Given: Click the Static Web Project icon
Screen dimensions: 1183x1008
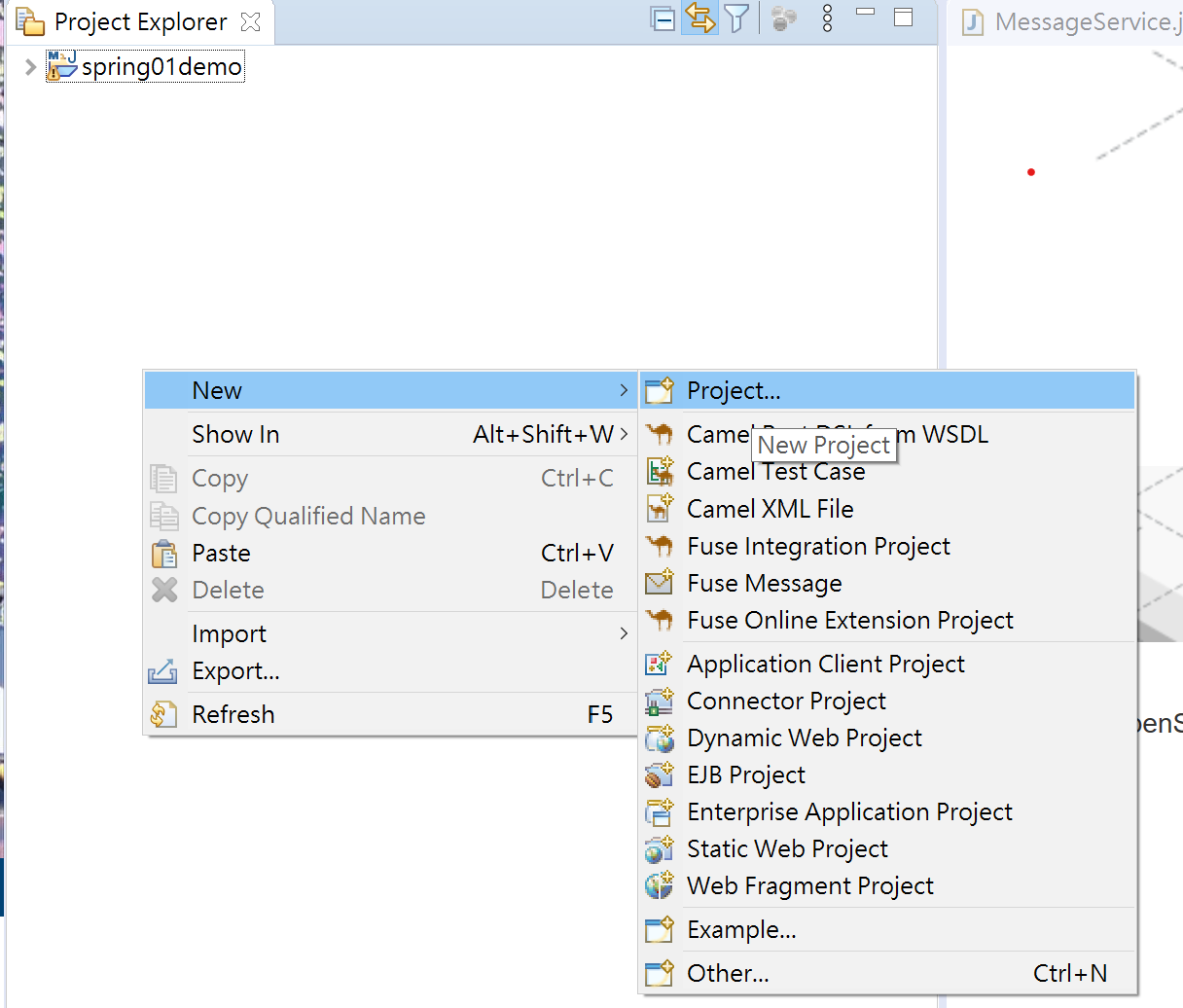Looking at the screenshot, I should click(x=660, y=849).
